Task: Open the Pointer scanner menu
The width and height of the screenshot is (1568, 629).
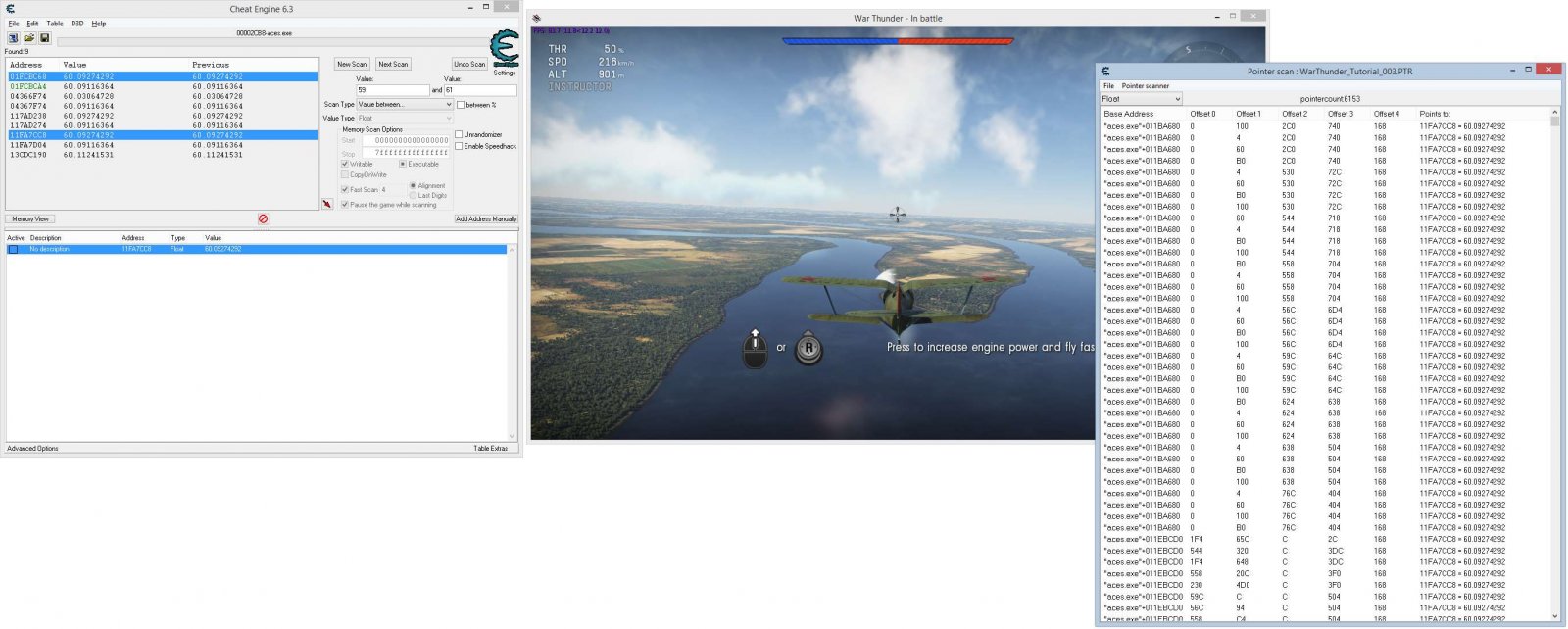Action: click(1146, 86)
